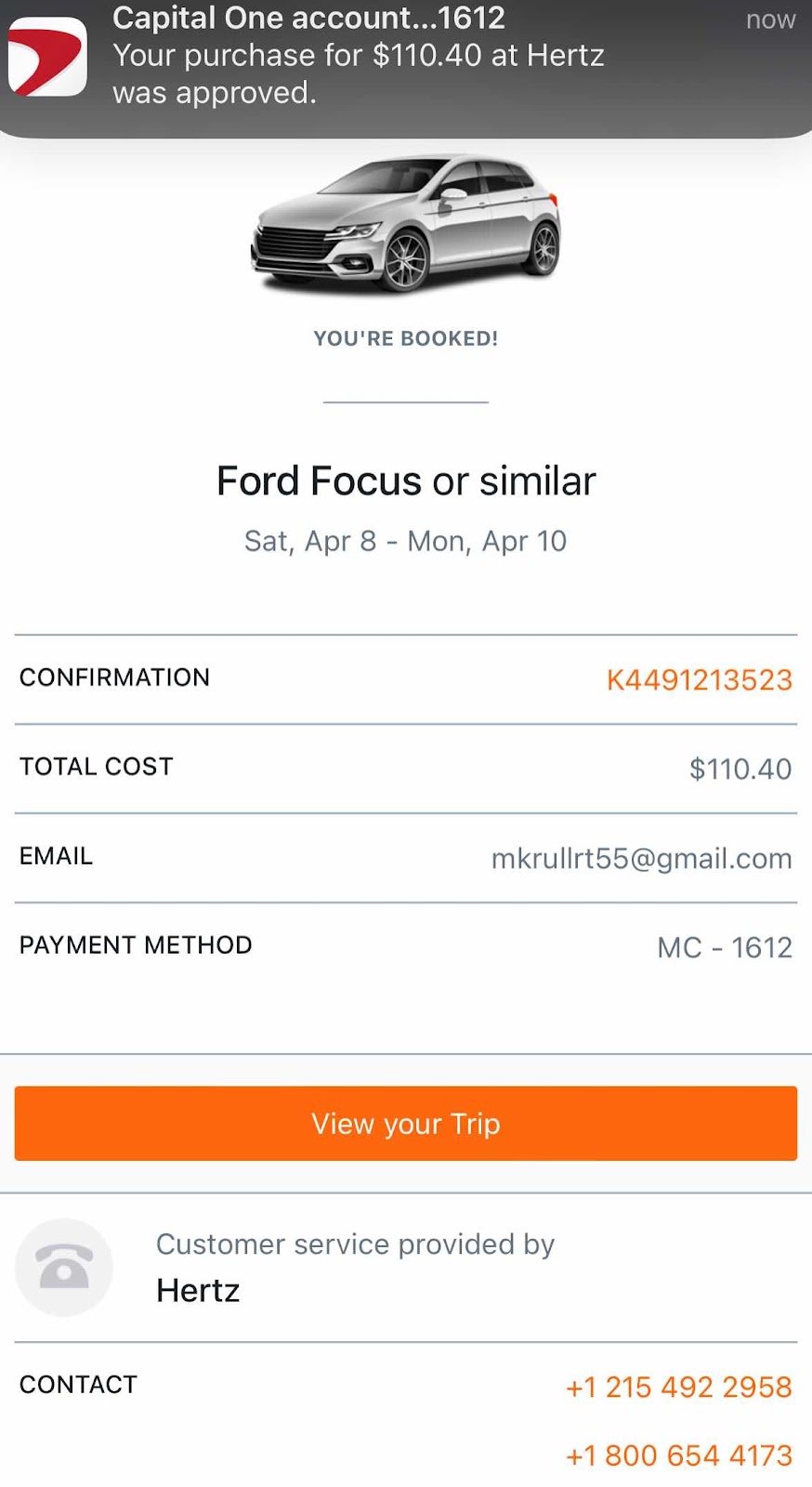The image size is (812, 1487).
Task: Tap the YOU'RE BOOKED! label
Action: [406, 338]
